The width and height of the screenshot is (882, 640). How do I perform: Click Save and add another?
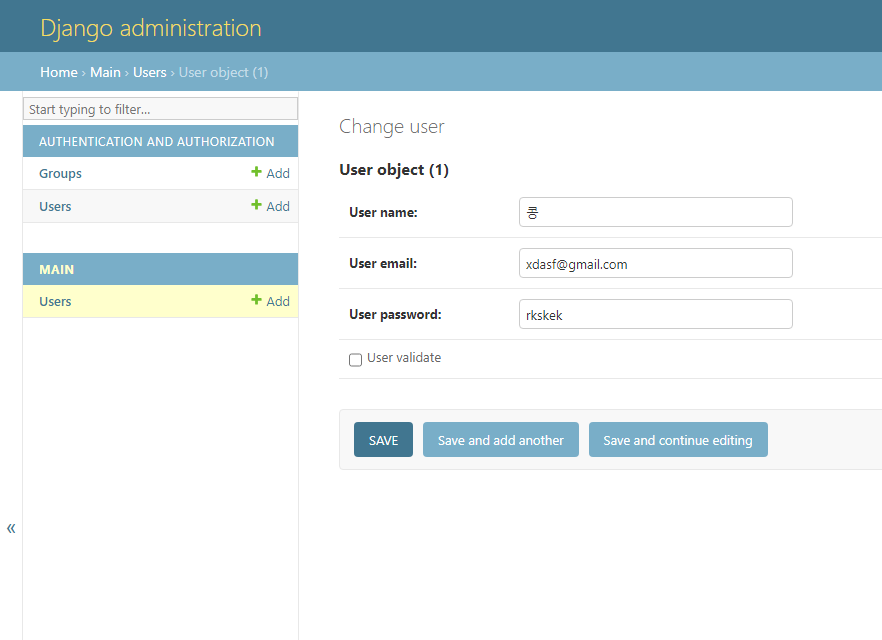tap(501, 440)
